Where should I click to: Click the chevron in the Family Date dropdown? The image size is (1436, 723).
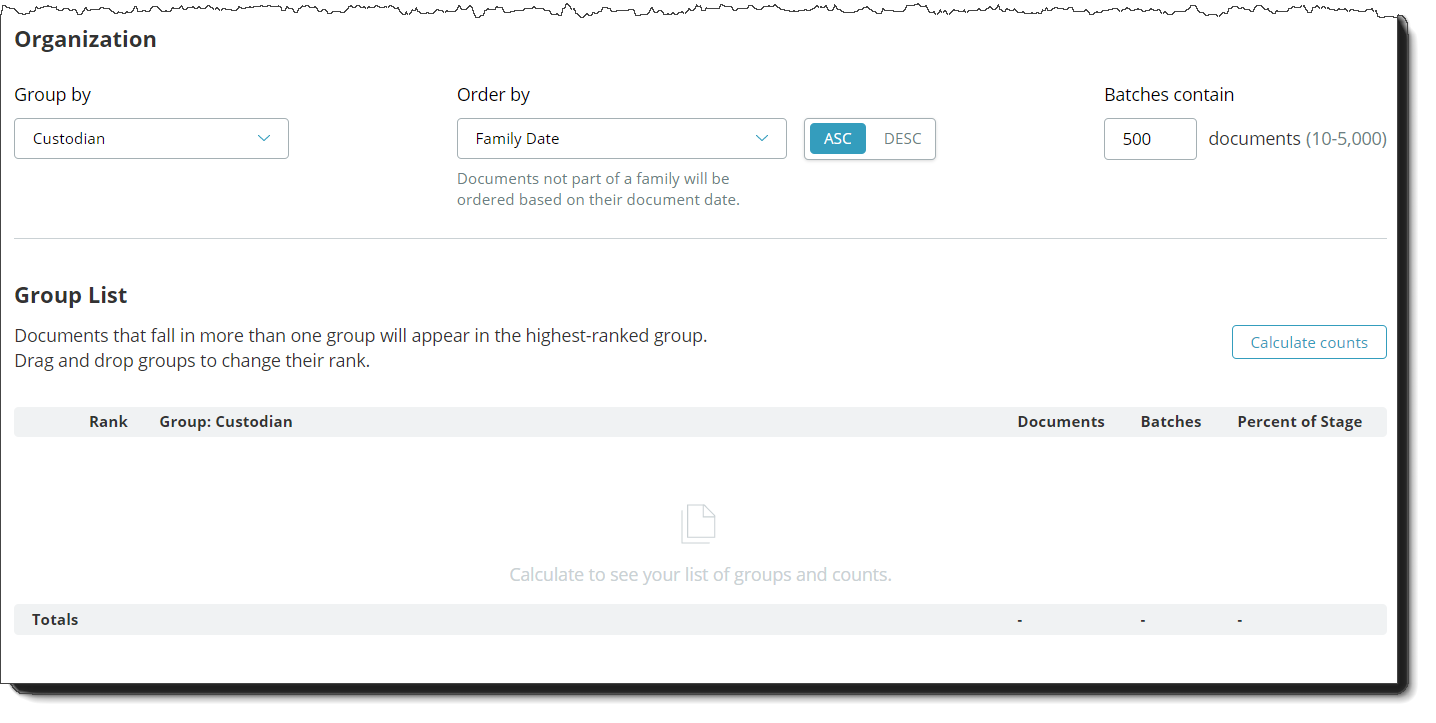tap(762, 138)
